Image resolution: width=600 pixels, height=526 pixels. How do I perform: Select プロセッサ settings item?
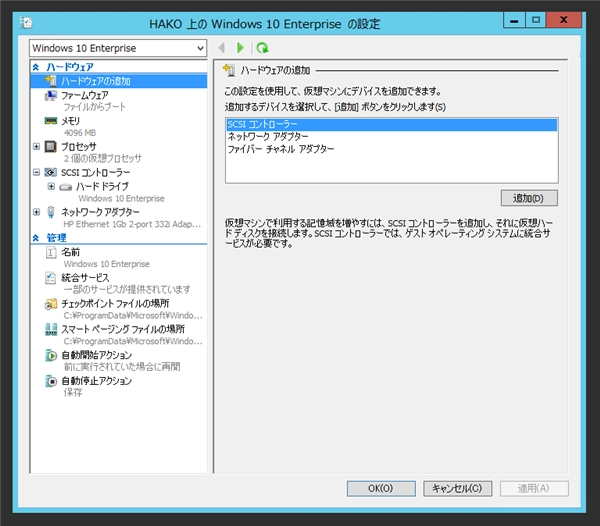79,147
